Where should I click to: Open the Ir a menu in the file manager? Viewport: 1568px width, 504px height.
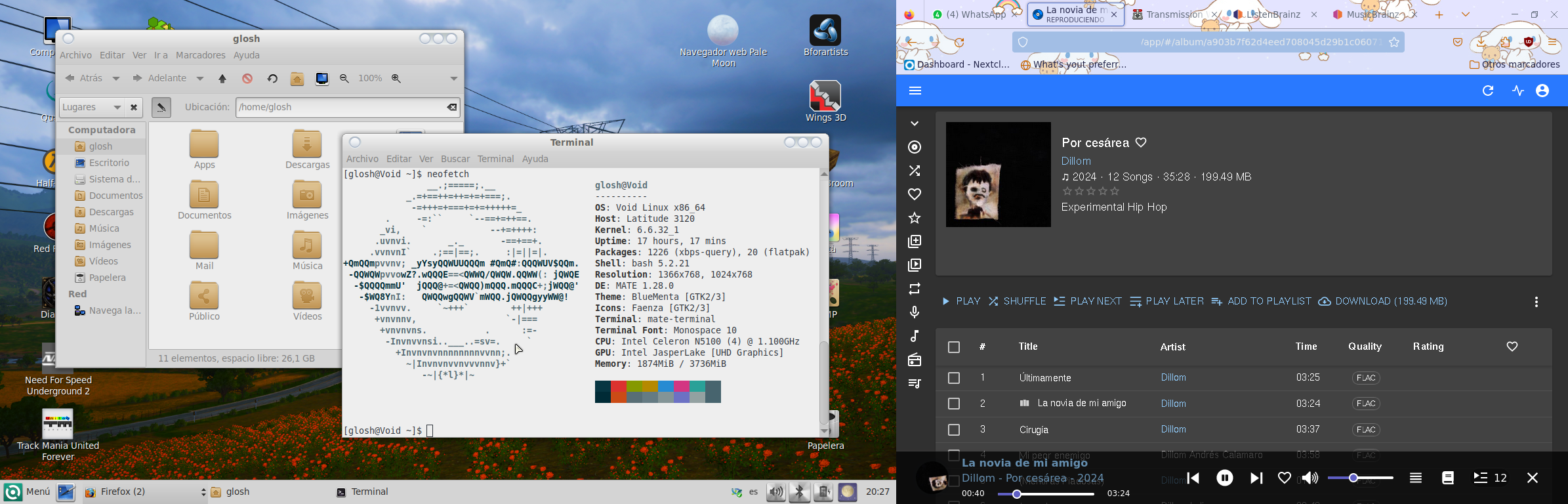point(161,55)
